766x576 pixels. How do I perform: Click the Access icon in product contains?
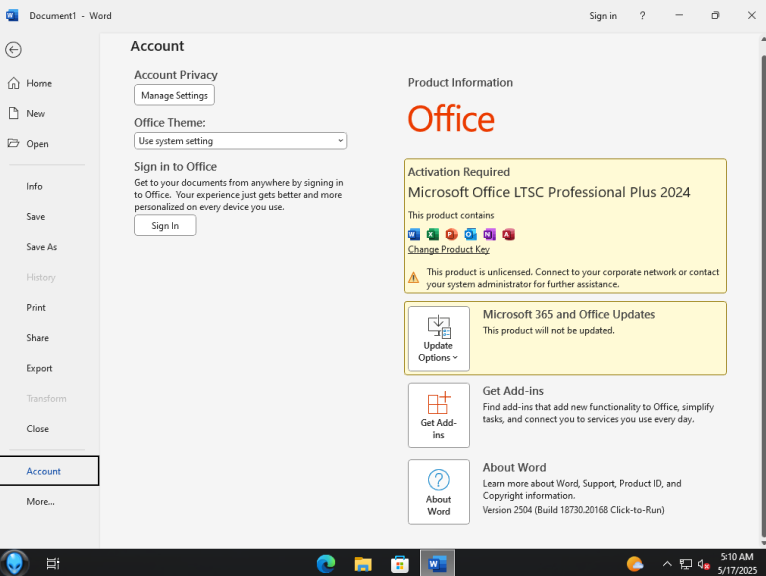(x=509, y=235)
